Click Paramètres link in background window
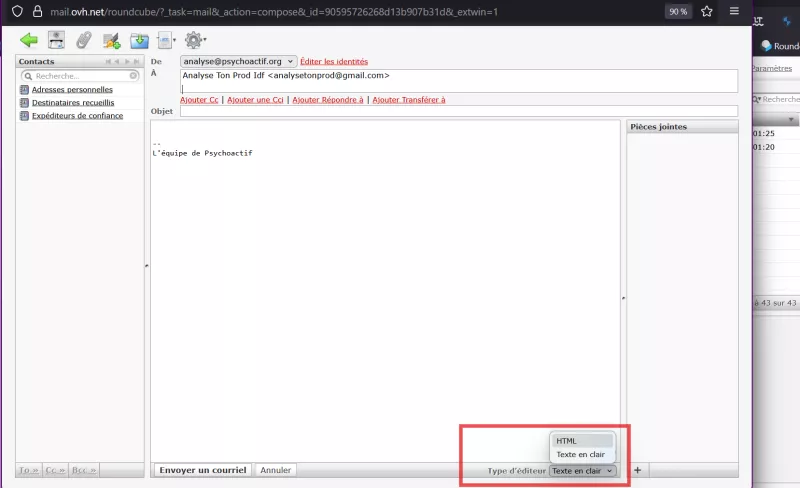The image size is (800, 488). (x=772, y=68)
